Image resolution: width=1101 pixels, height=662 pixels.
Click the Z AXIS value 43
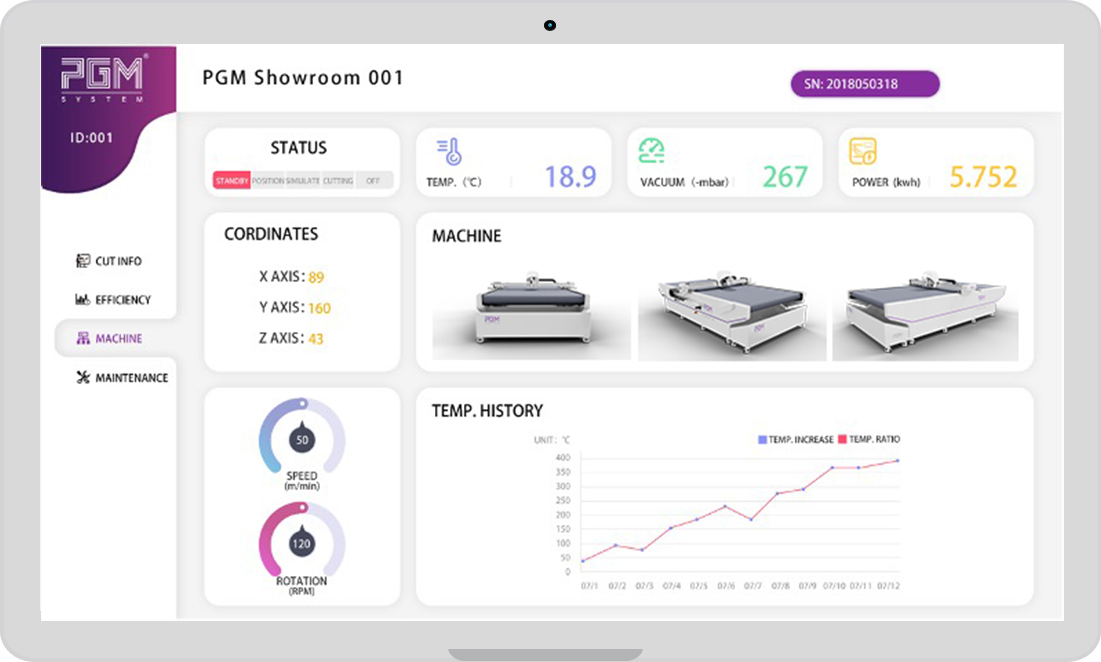tap(316, 339)
